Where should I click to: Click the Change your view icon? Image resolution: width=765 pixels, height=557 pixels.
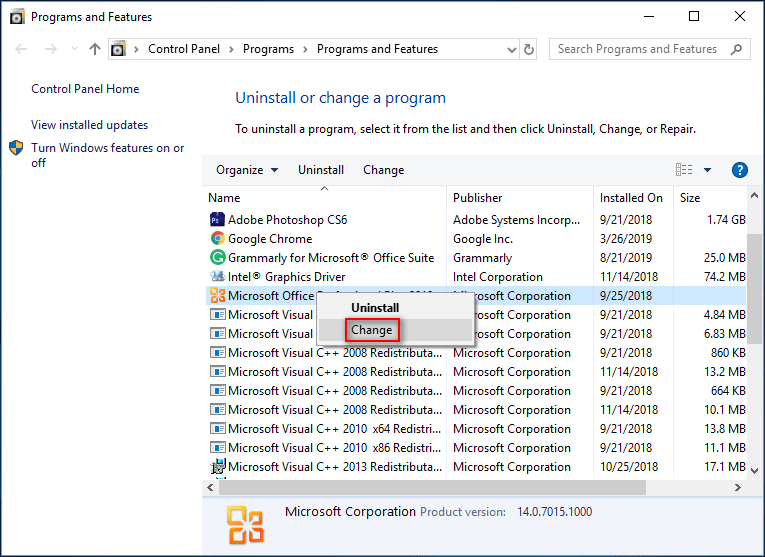pyautogui.click(x=684, y=170)
